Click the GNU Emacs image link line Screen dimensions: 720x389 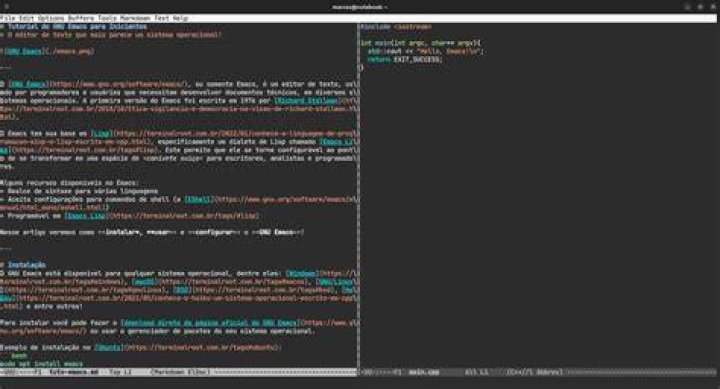[47, 51]
